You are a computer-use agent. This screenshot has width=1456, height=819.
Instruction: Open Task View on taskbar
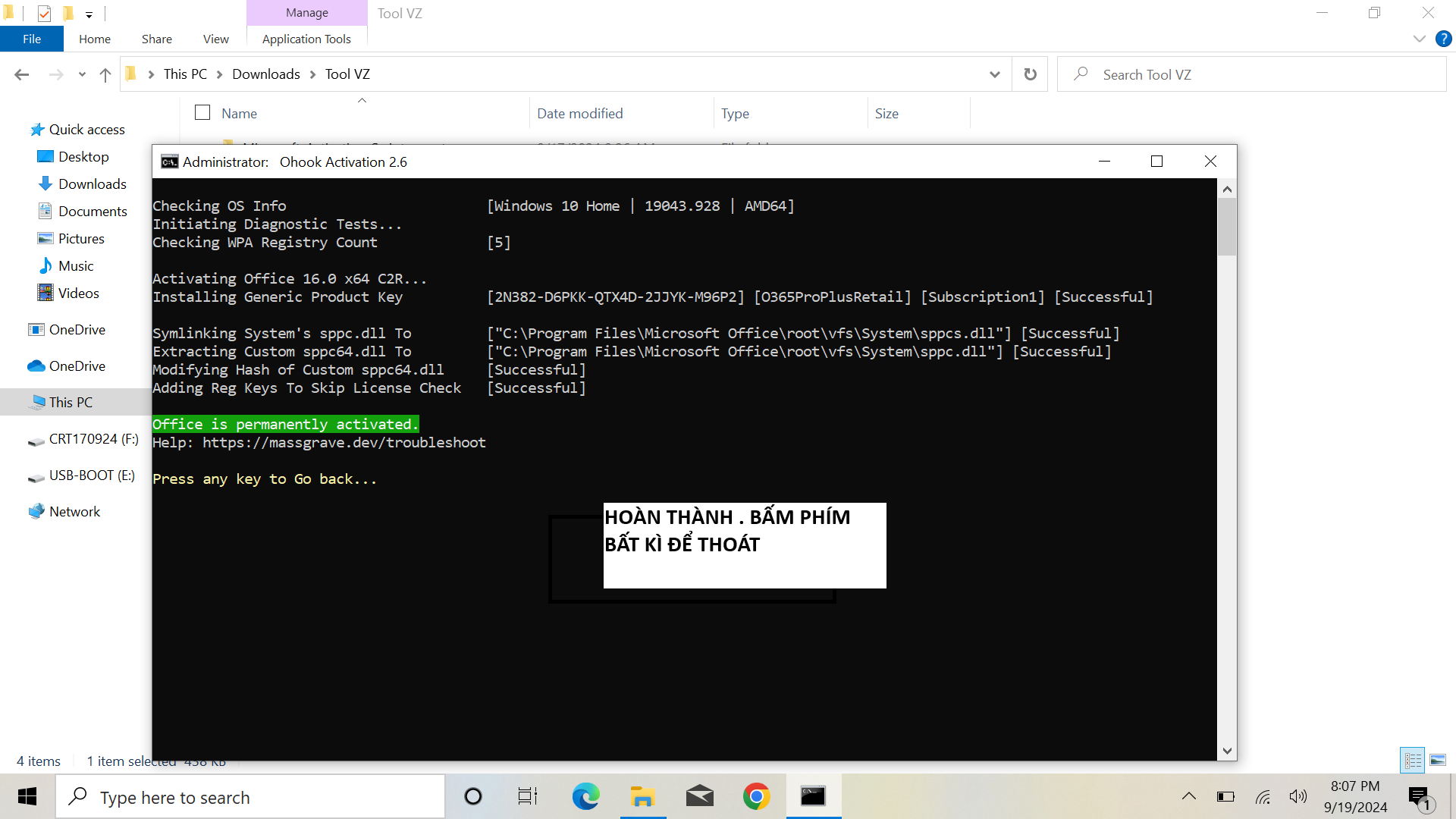click(528, 796)
